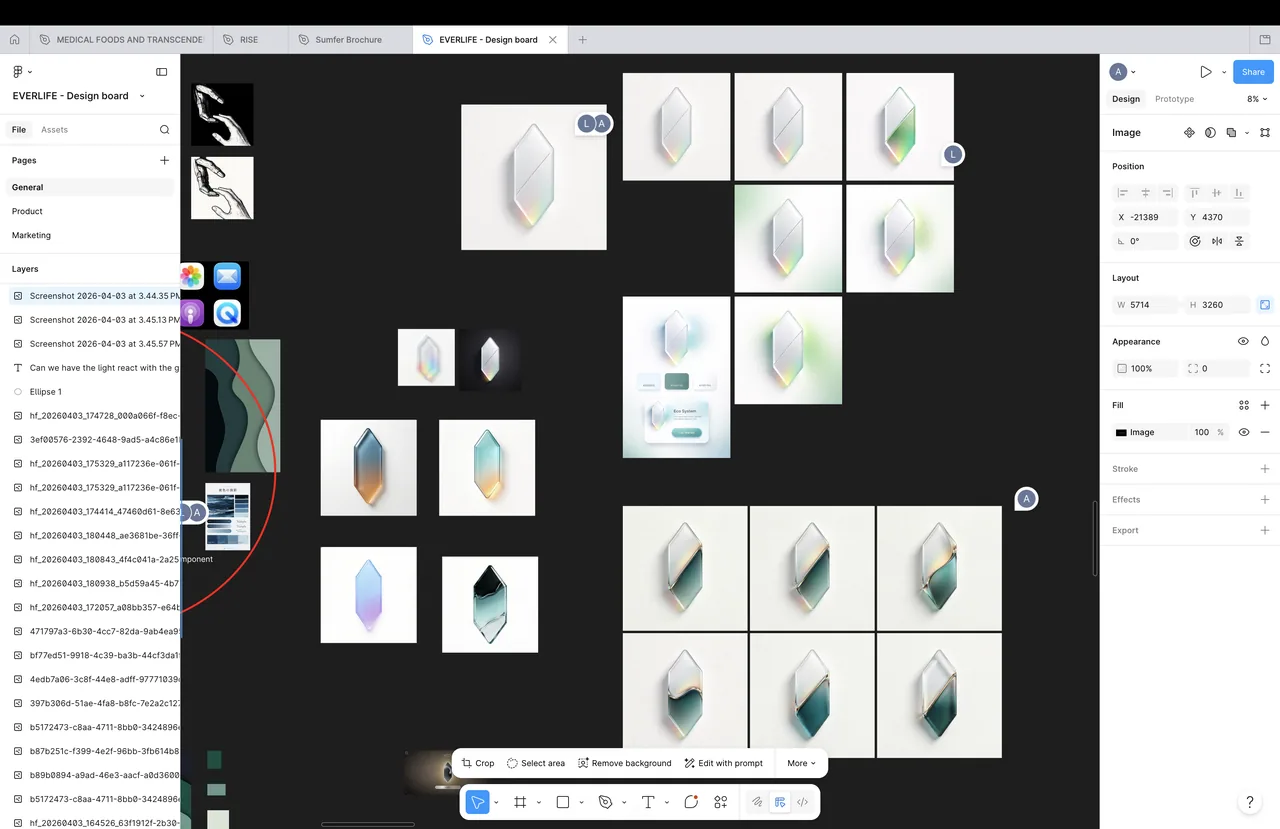Screen dimensions: 1280x829
Task: Expand the Figma main menu logo dropdown
Action: [x=21, y=72]
